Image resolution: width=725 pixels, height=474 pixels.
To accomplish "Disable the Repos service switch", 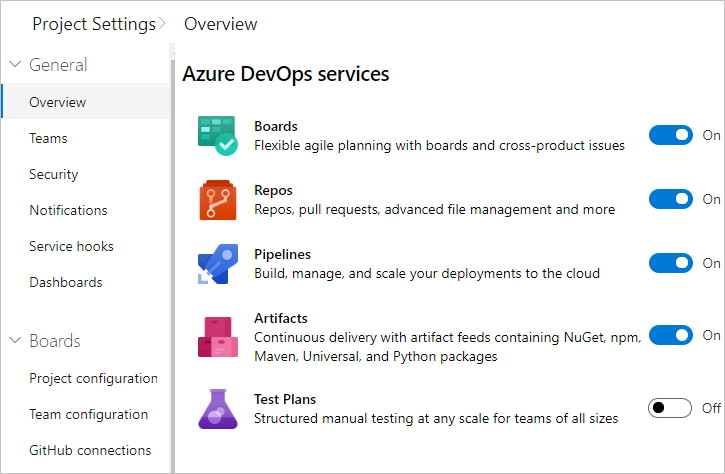I will pyautogui.click(x=670, y=199).
